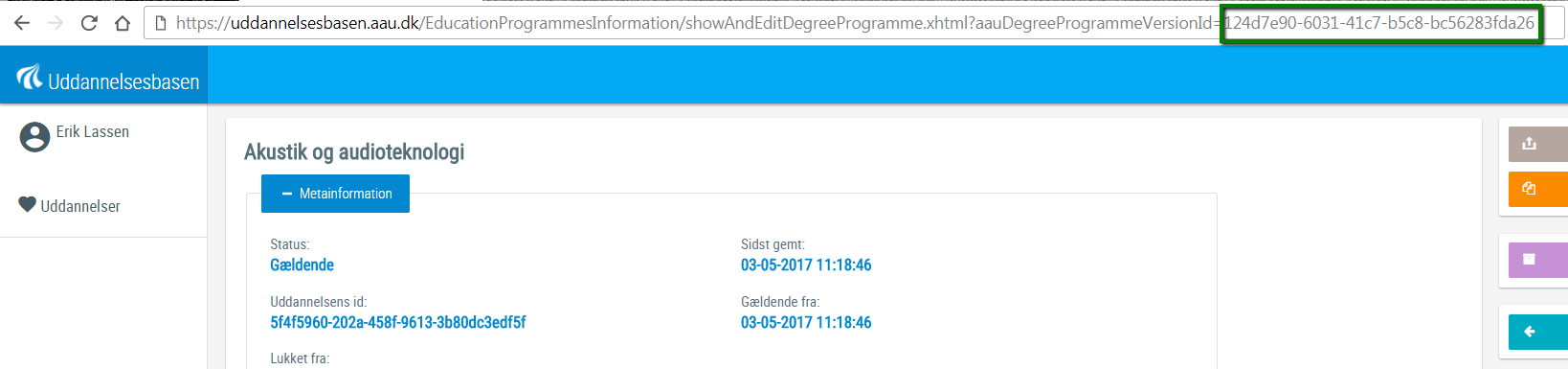Select Sidst gemt value '03-05-2017 11:18:46'

click(806, 265)
